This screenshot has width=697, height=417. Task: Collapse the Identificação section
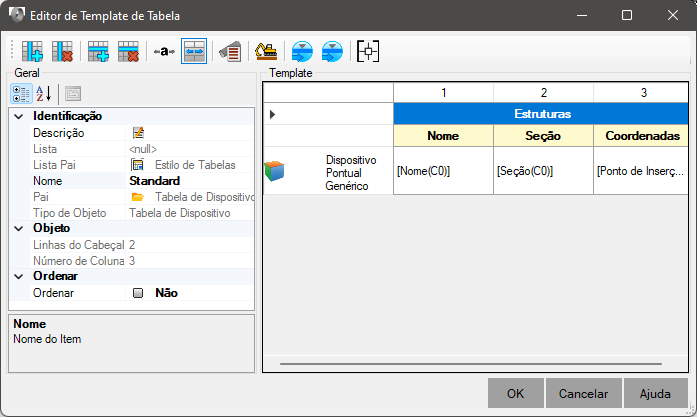click(x=19, y=116)
